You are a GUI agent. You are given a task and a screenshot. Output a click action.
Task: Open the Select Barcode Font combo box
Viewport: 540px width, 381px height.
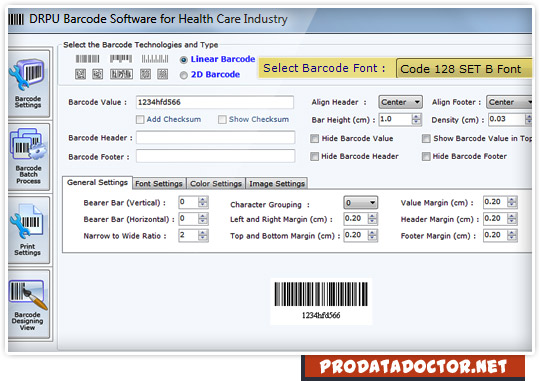coord(464,69)
